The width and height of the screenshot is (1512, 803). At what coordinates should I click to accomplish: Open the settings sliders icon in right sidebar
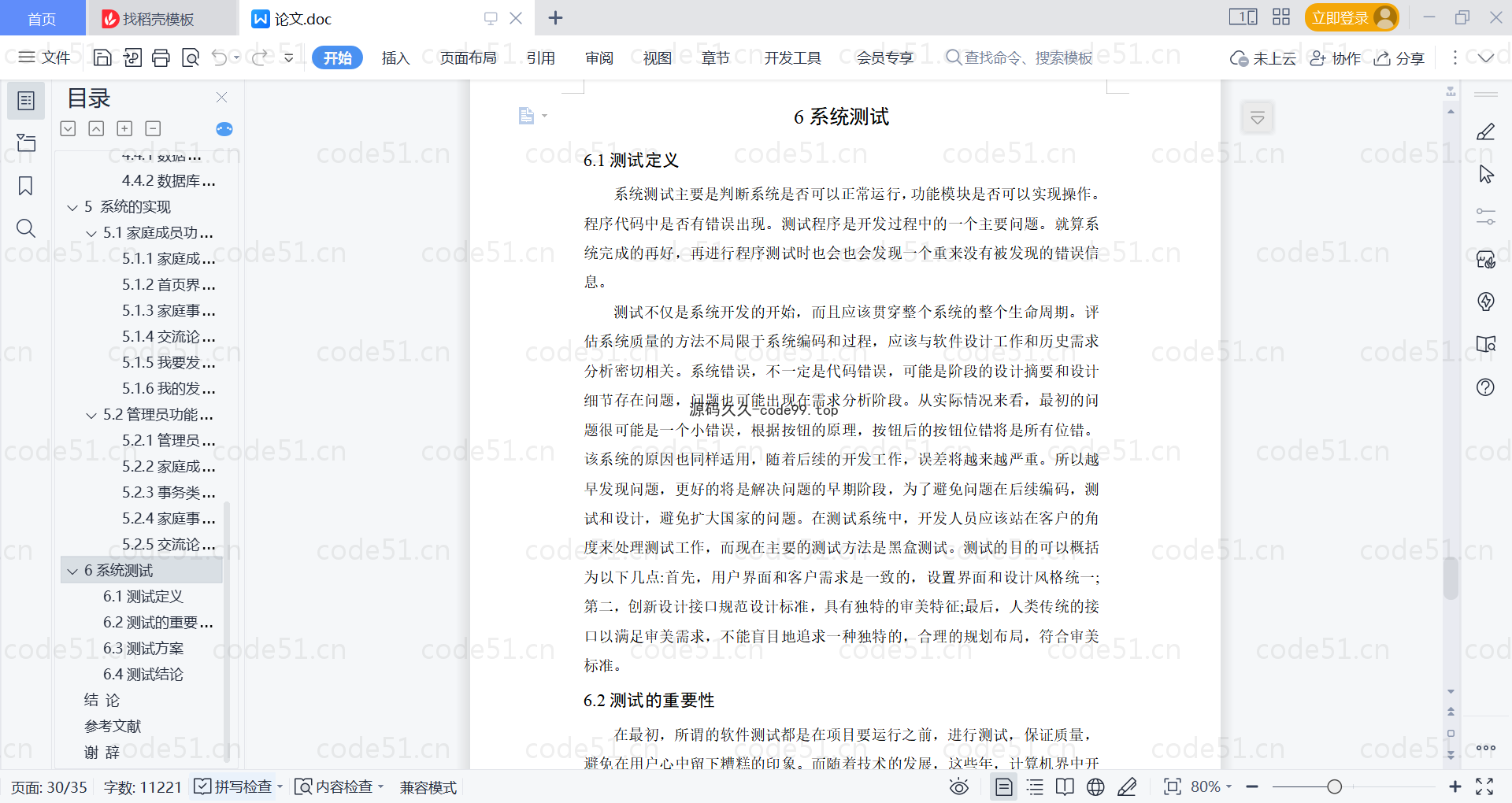(x=1486, y=216)
